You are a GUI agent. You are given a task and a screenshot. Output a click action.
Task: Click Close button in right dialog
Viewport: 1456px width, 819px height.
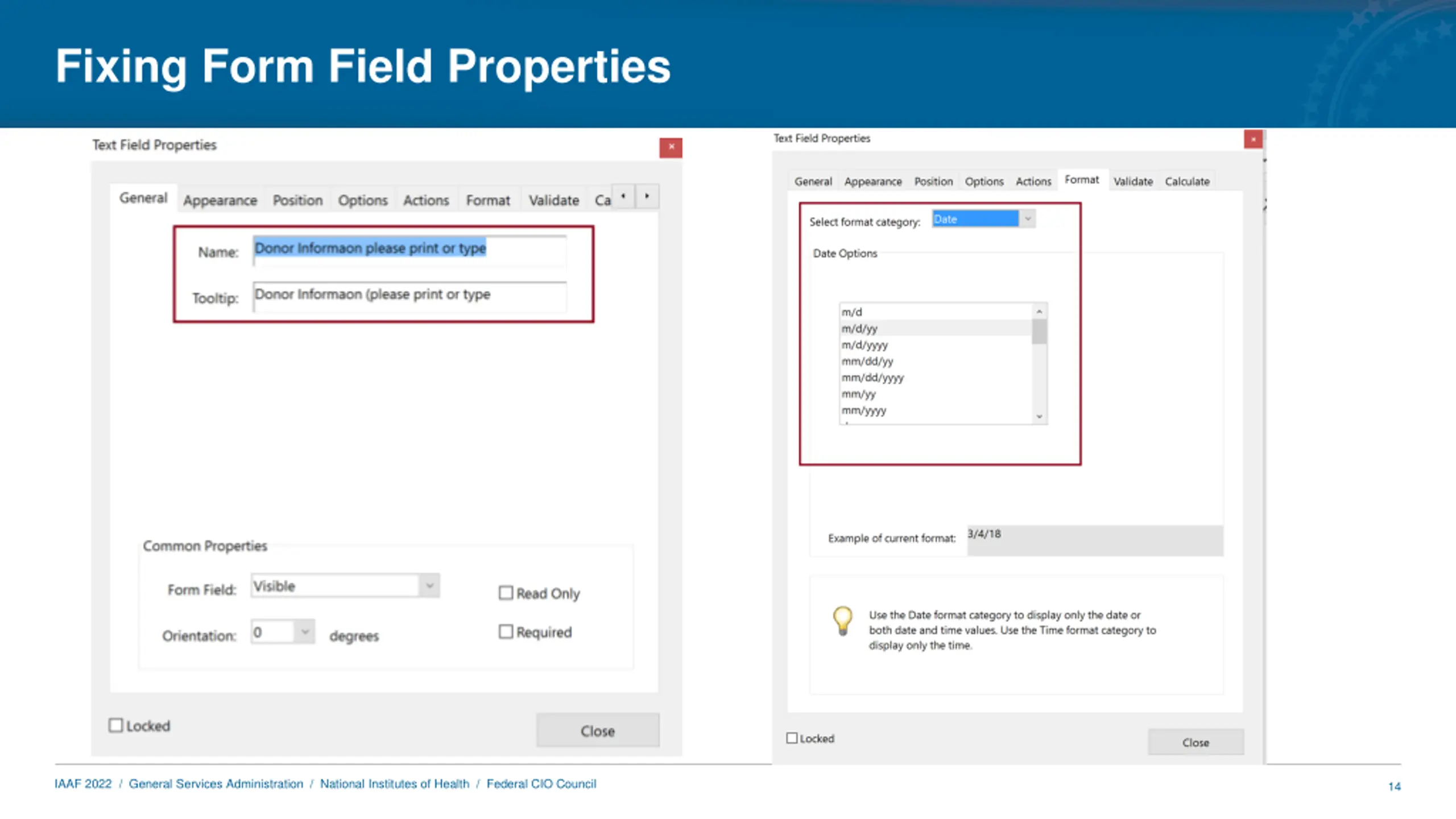coord(1196,742)
